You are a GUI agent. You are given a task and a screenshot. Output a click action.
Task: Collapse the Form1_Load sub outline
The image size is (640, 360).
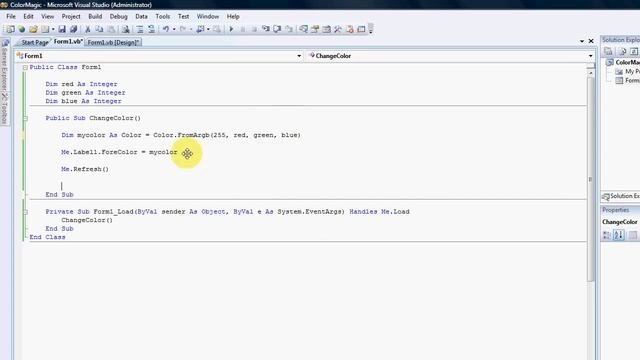point(25,212)
